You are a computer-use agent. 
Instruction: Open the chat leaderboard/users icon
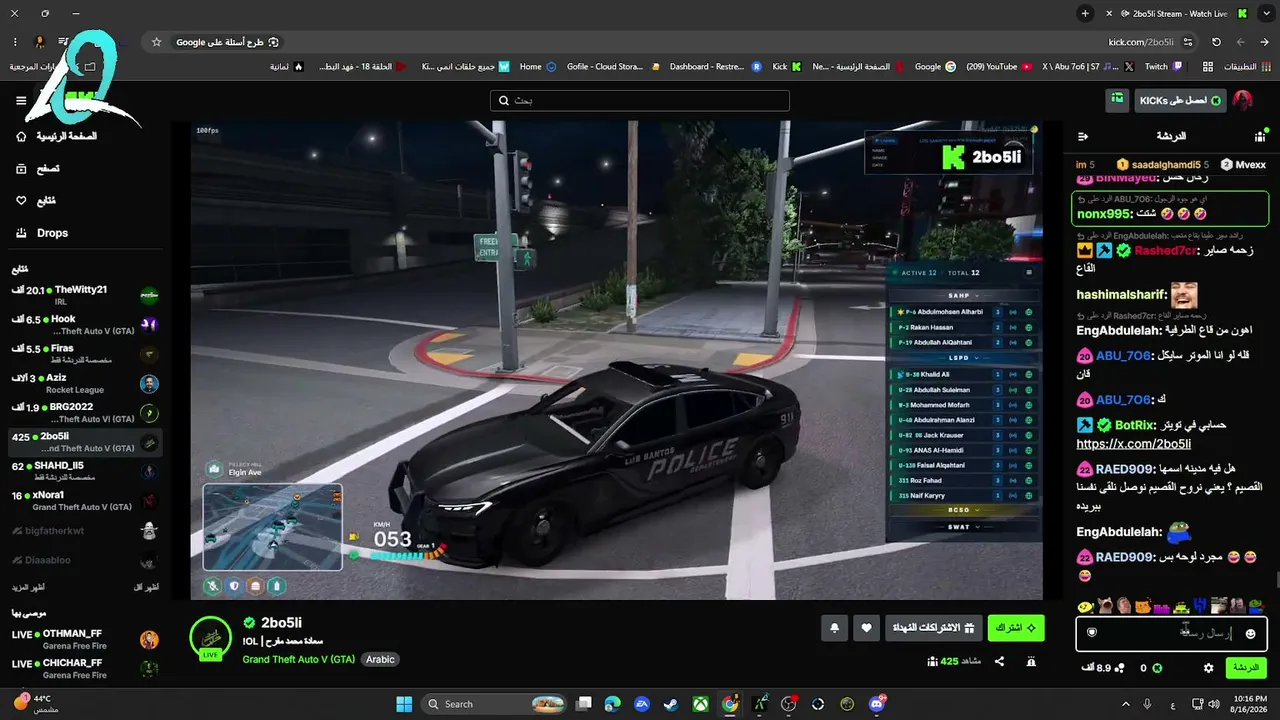tap(1259, 136)
